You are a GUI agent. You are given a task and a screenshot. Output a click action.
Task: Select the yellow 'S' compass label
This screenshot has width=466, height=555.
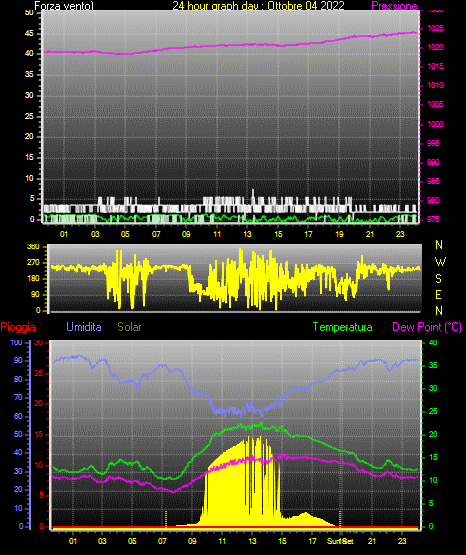pos(438,279)
